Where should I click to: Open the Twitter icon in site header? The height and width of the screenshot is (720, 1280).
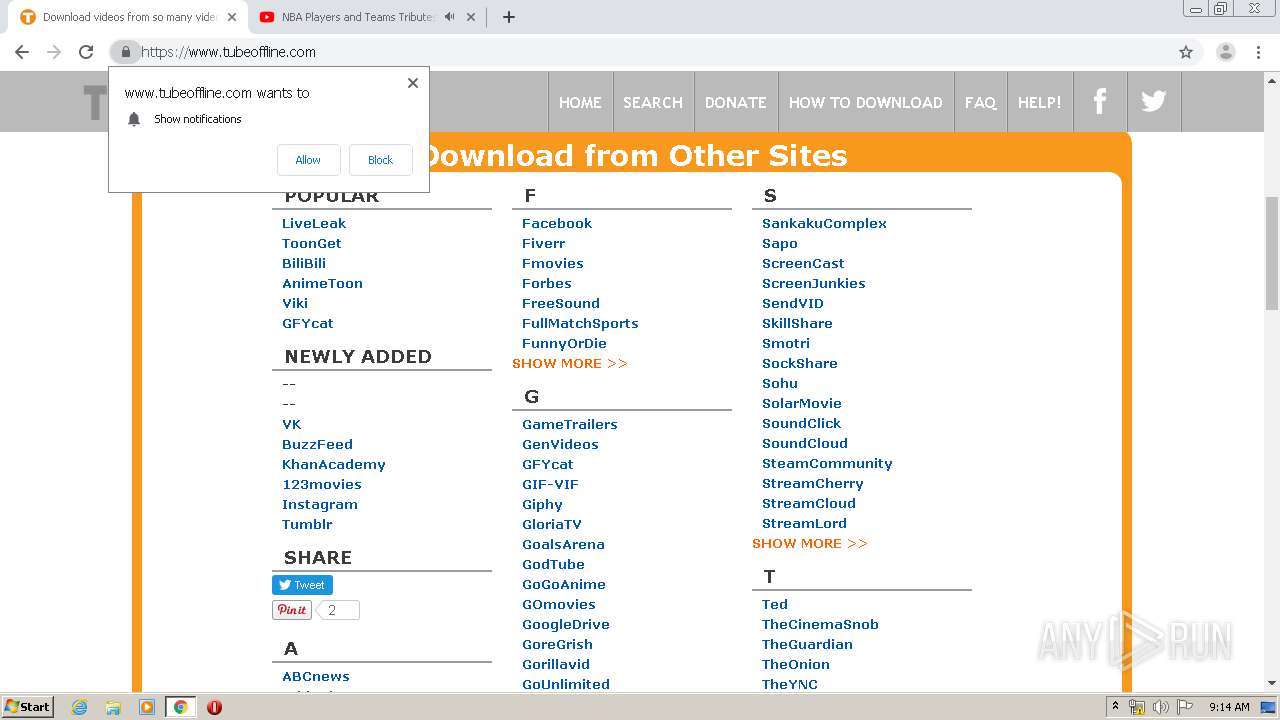pos(1154,101)
